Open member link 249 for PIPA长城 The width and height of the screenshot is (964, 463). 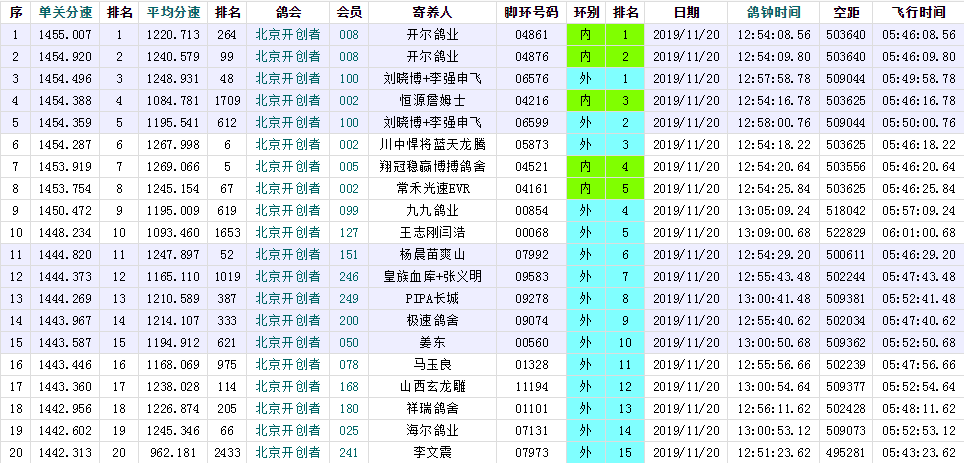pos(349,299)
